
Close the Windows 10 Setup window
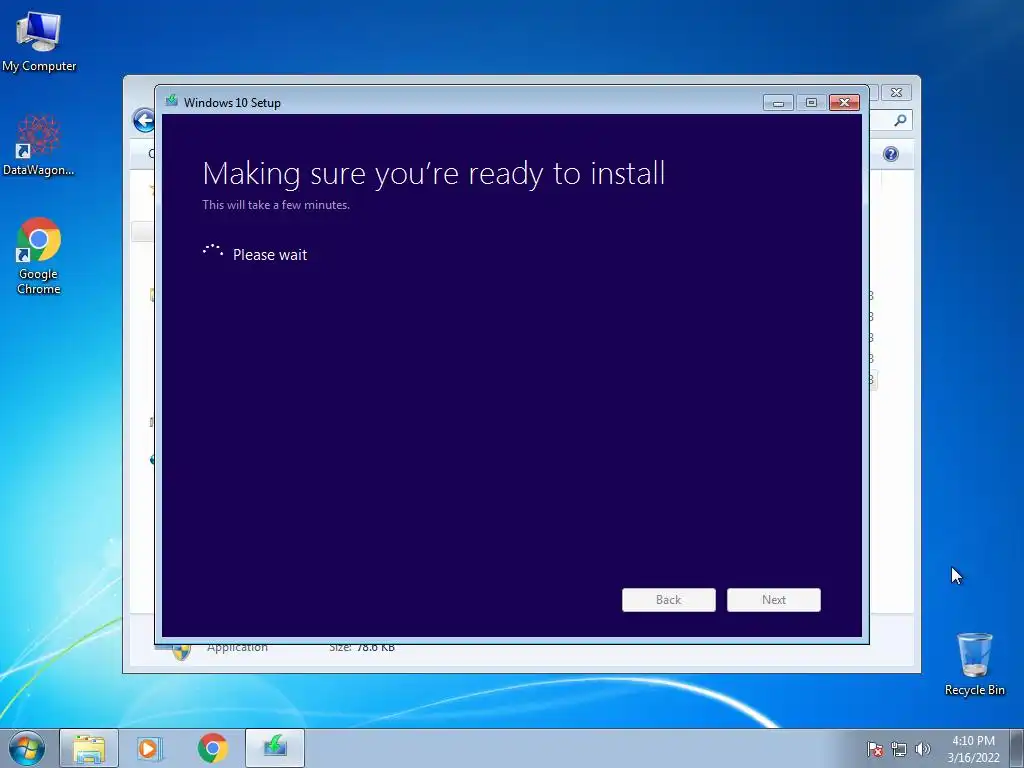[x=844, y=103]
